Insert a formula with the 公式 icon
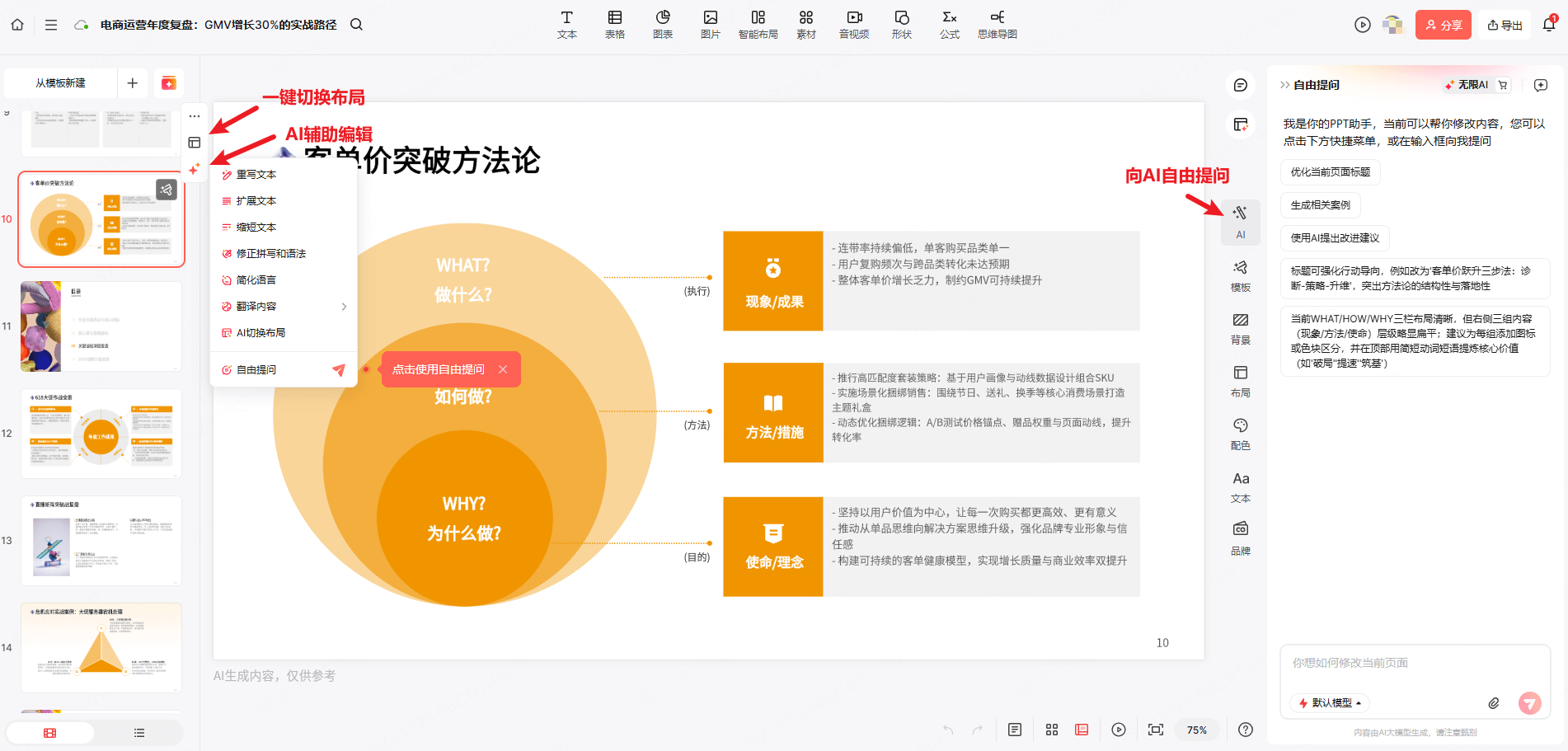The width and height of the screenshot is (1568, 751). click(x=949, y=24)
